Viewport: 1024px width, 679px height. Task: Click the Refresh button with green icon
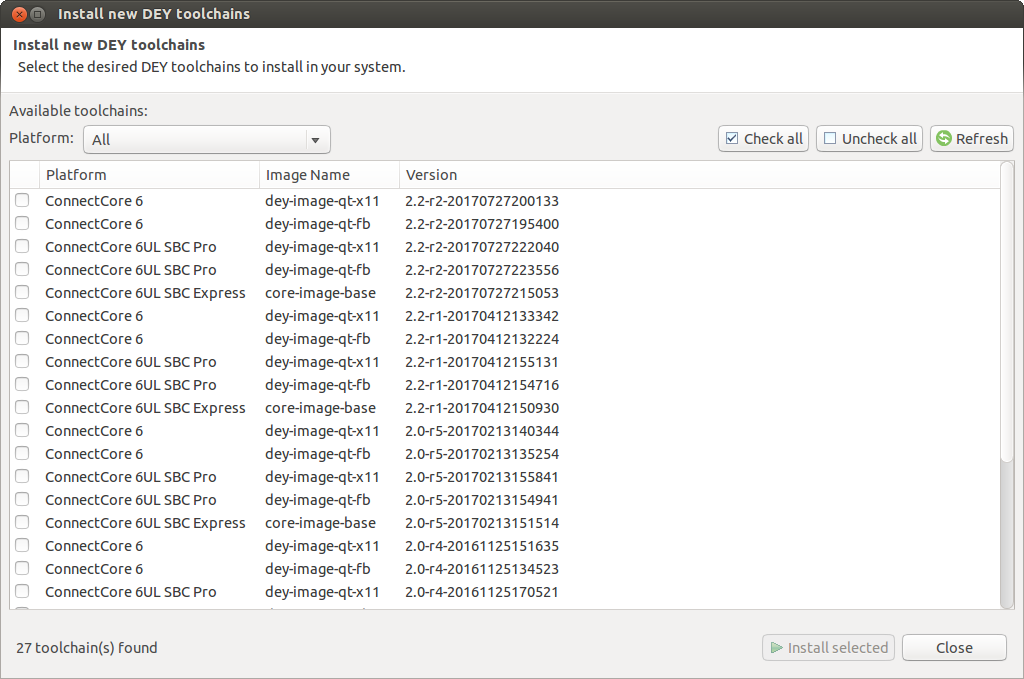pos(971,139)
